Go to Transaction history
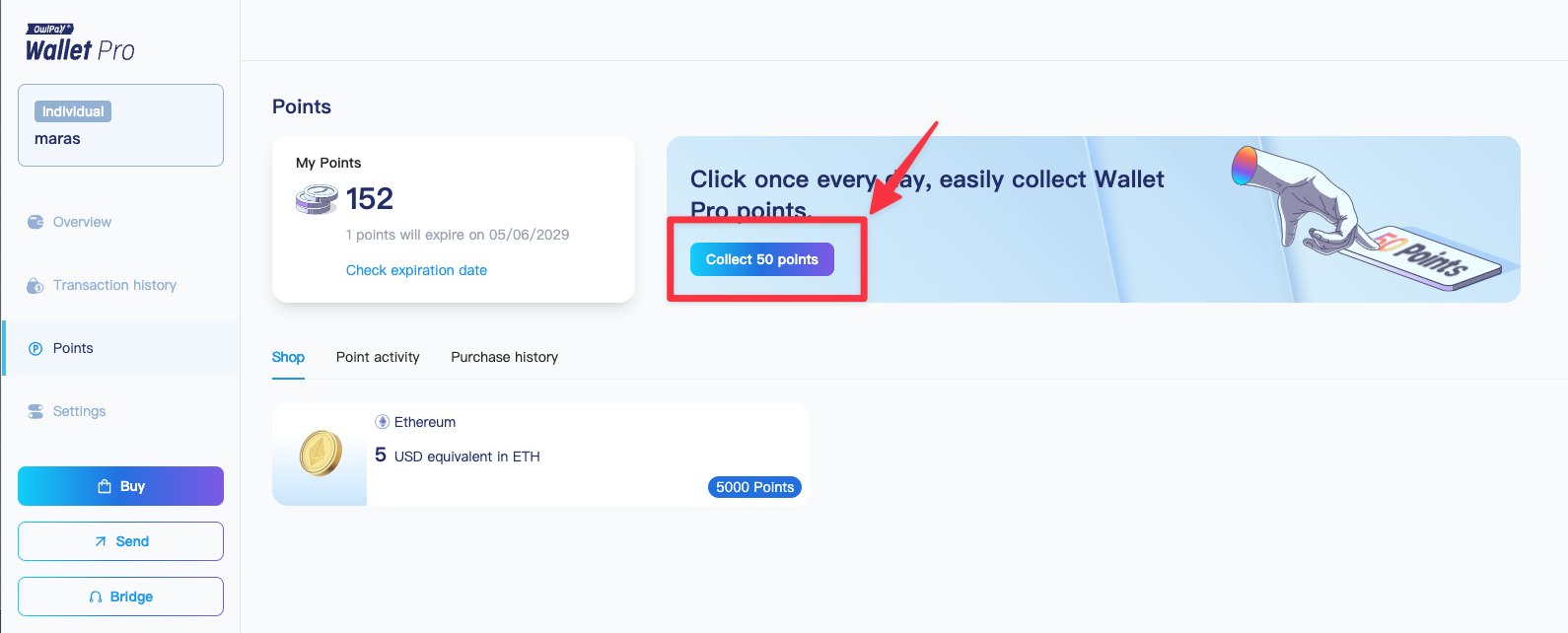1568x633 pixels. (114, 285)
